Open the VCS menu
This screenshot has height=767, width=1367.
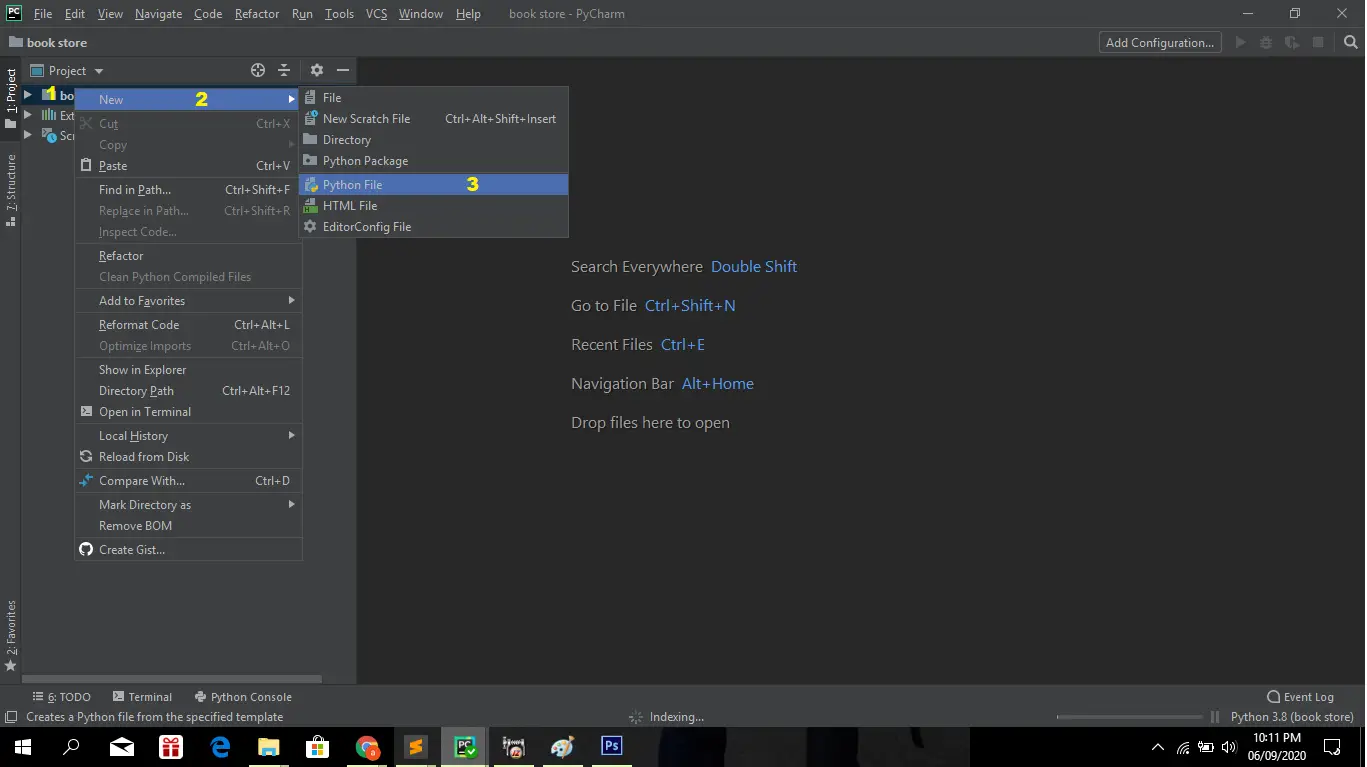click(376, 13)
